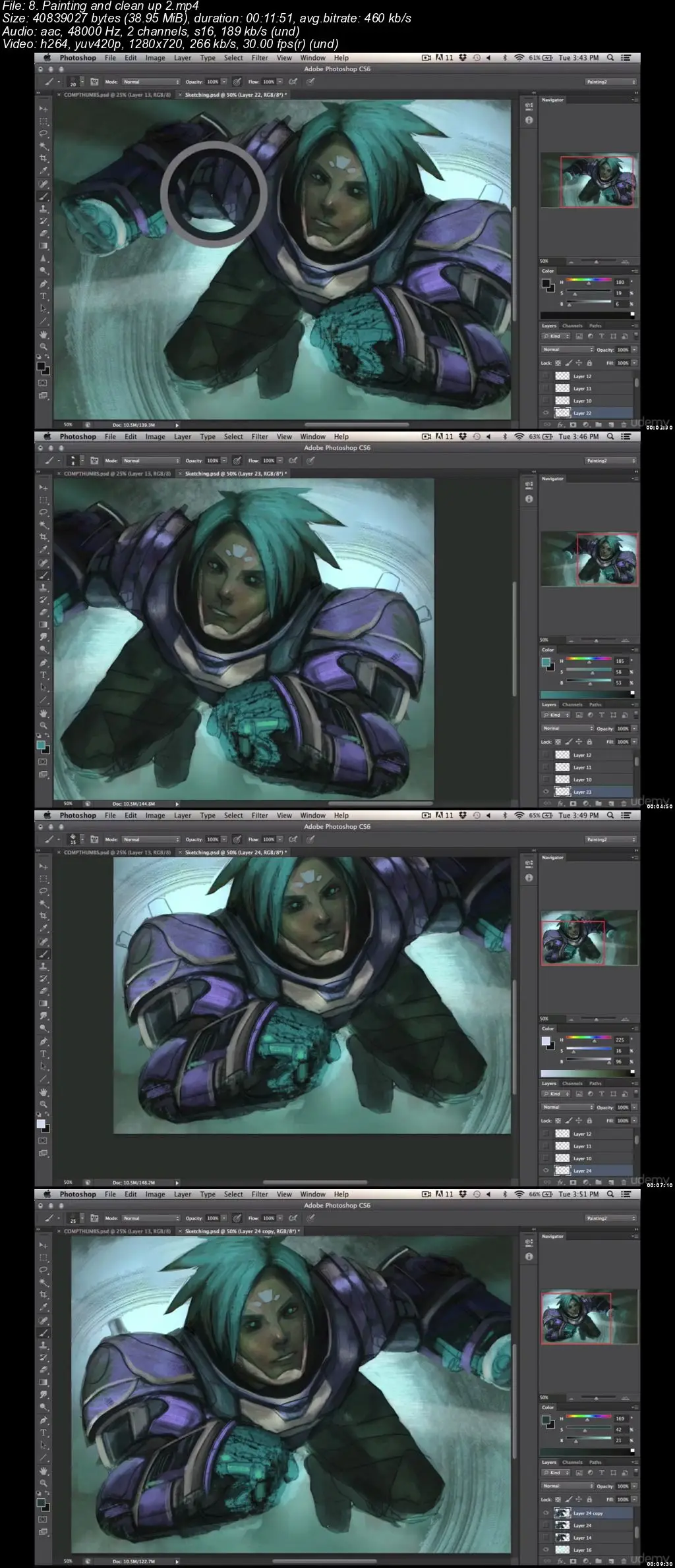Screen dimensions: 675x1568
Task: Click delete layer trash icon in 3:51 PM frame
Action: point(624,1562)
